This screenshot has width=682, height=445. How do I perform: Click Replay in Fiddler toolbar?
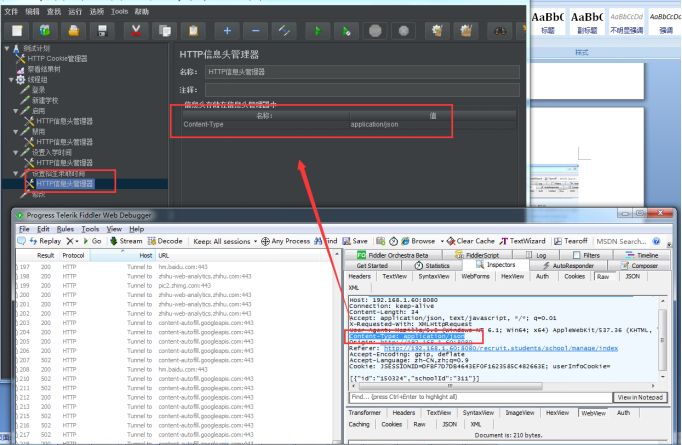coord(45,241)
